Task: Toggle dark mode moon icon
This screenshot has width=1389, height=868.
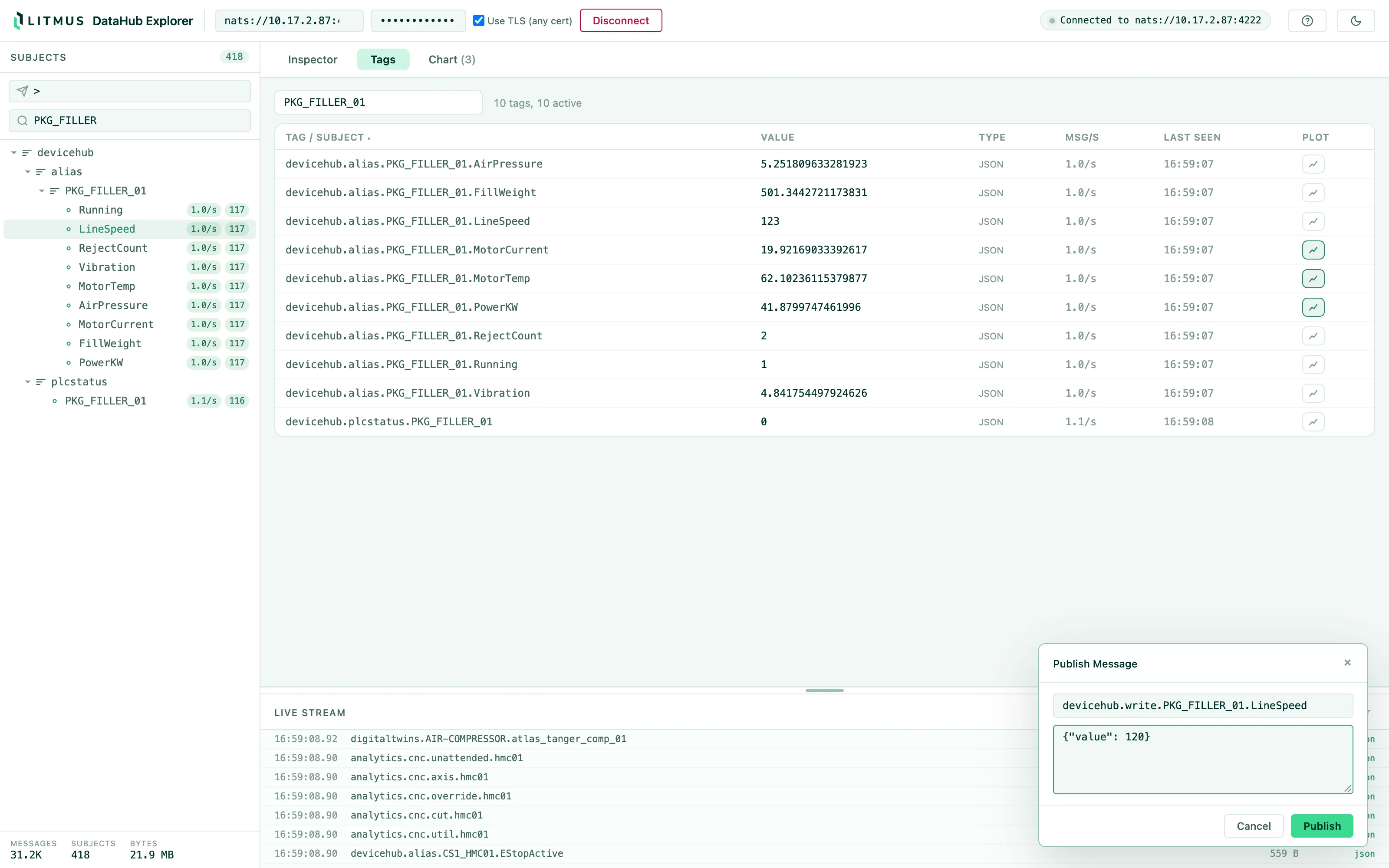Action: 1356,21
